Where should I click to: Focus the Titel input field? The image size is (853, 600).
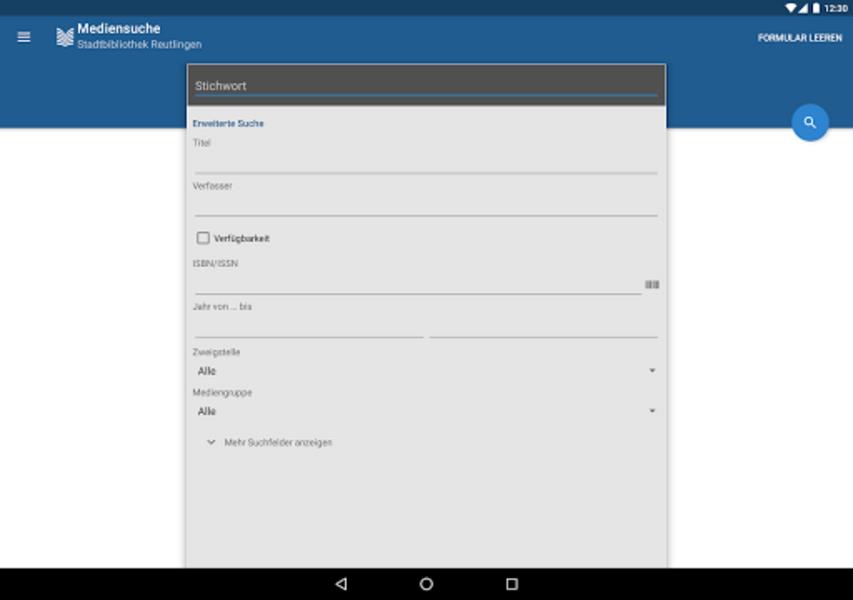(x=425, y=162)
